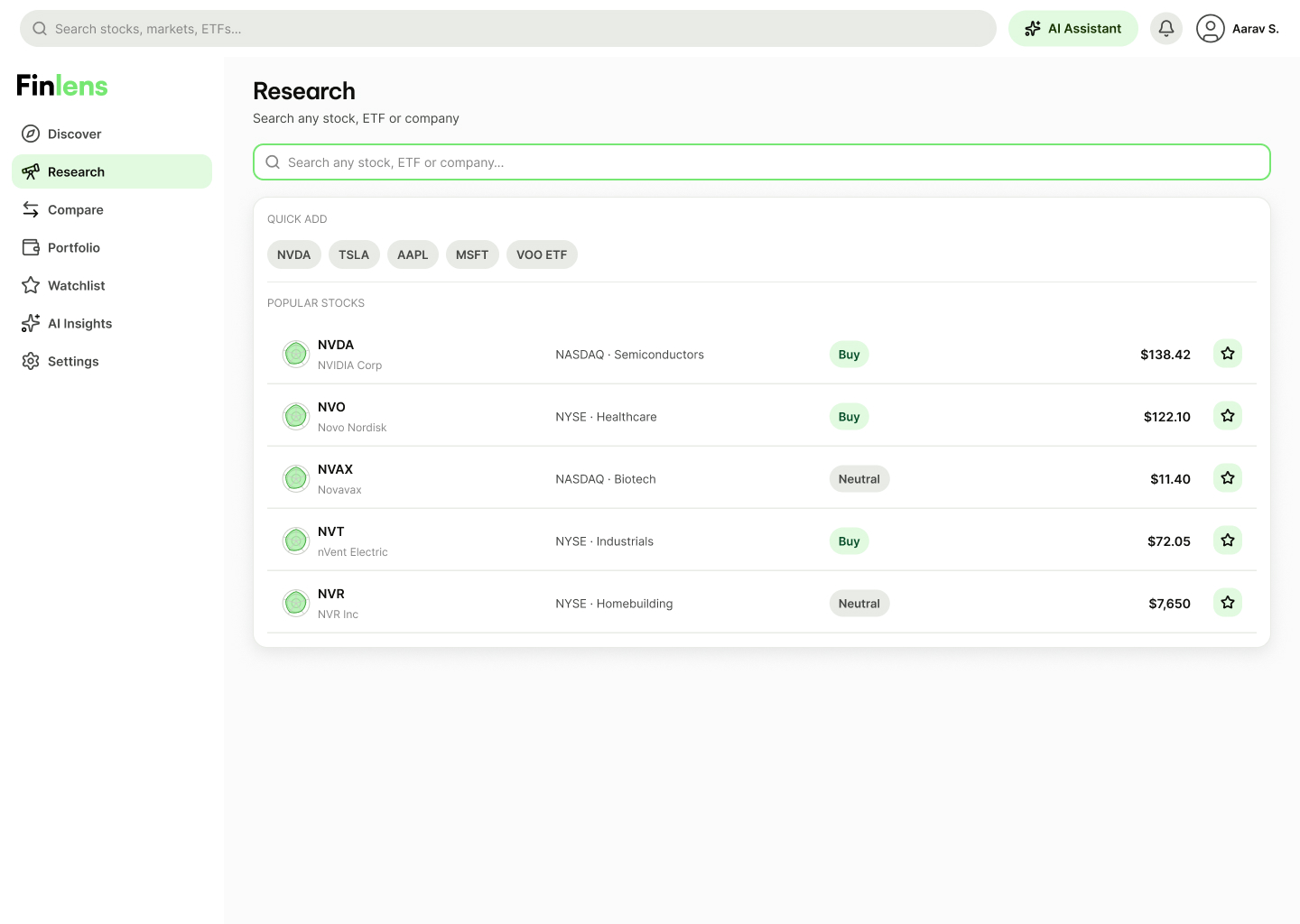
Task: Click NASDAQ · Biotech text
Action: point(606,479)
